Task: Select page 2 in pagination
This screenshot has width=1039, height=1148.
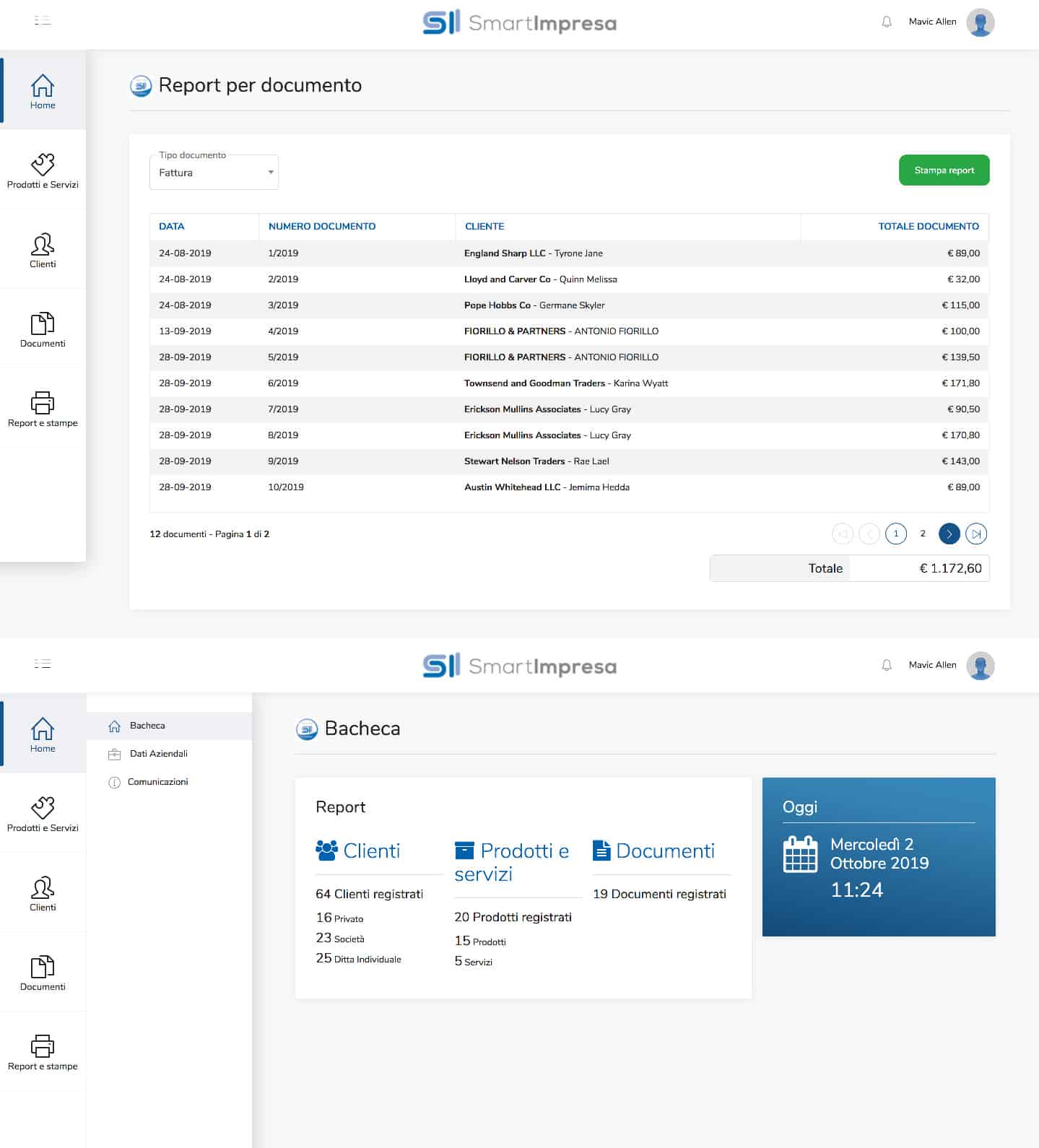Action: (923, 534)
